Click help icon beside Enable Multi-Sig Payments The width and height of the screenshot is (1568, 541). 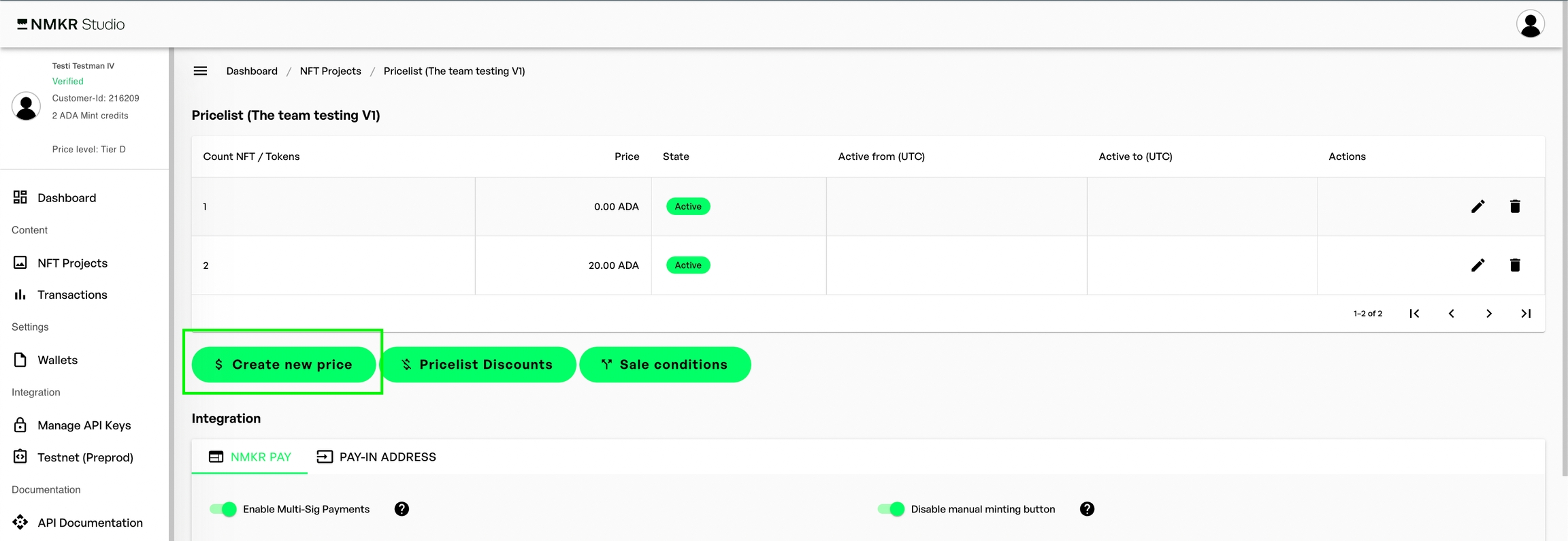pos(402,509)
